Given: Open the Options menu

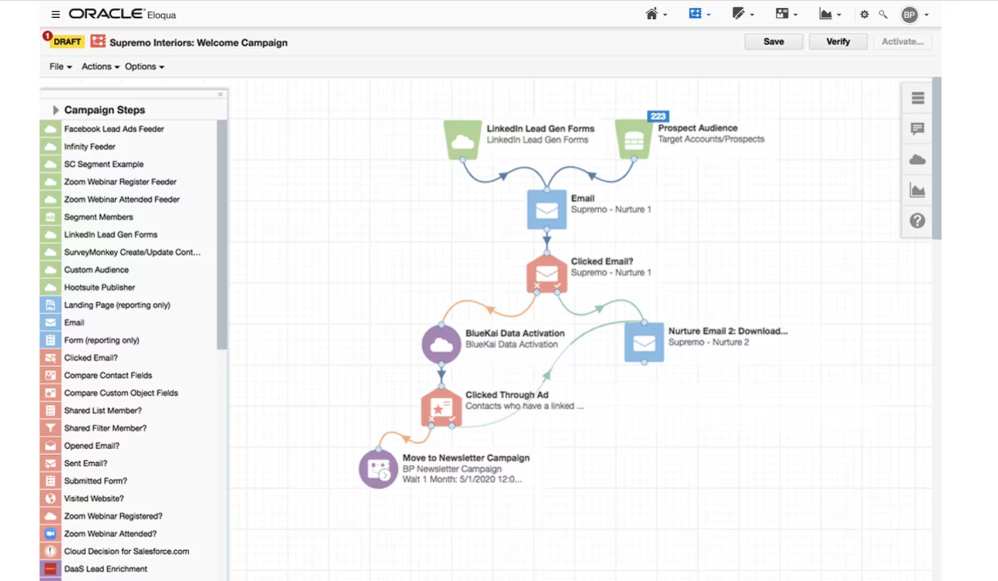Looking at the screenshot, I should 142,66.
